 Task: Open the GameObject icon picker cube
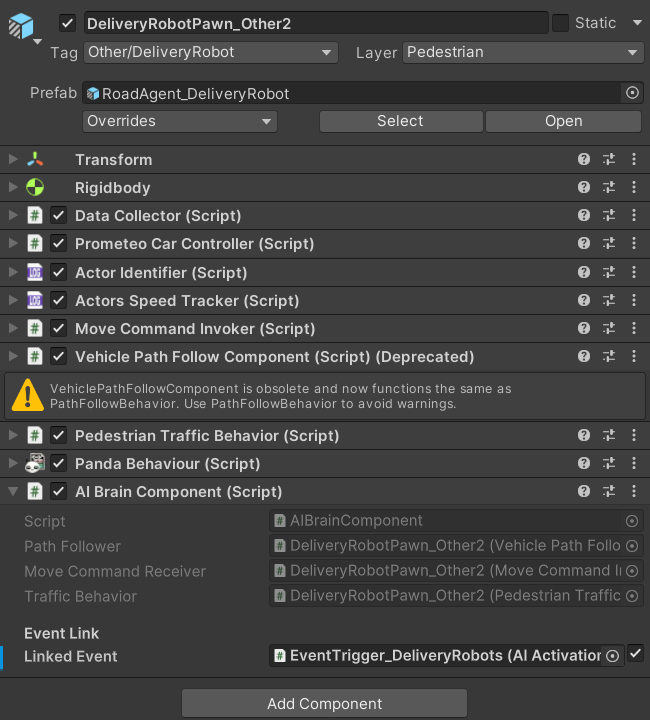[x=21, y=26]
